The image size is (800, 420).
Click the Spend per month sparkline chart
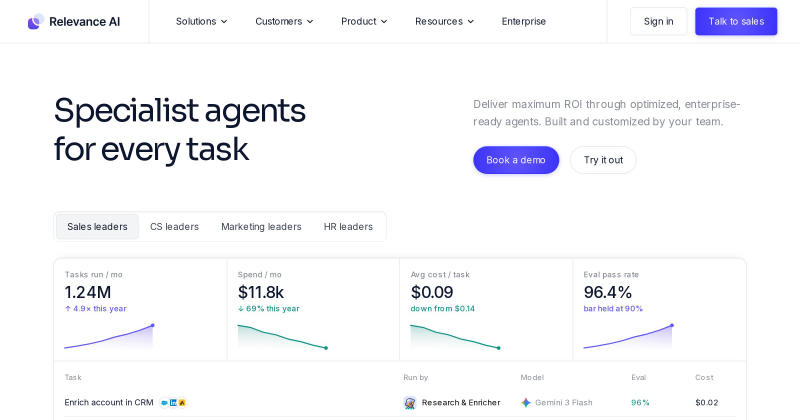283,337
